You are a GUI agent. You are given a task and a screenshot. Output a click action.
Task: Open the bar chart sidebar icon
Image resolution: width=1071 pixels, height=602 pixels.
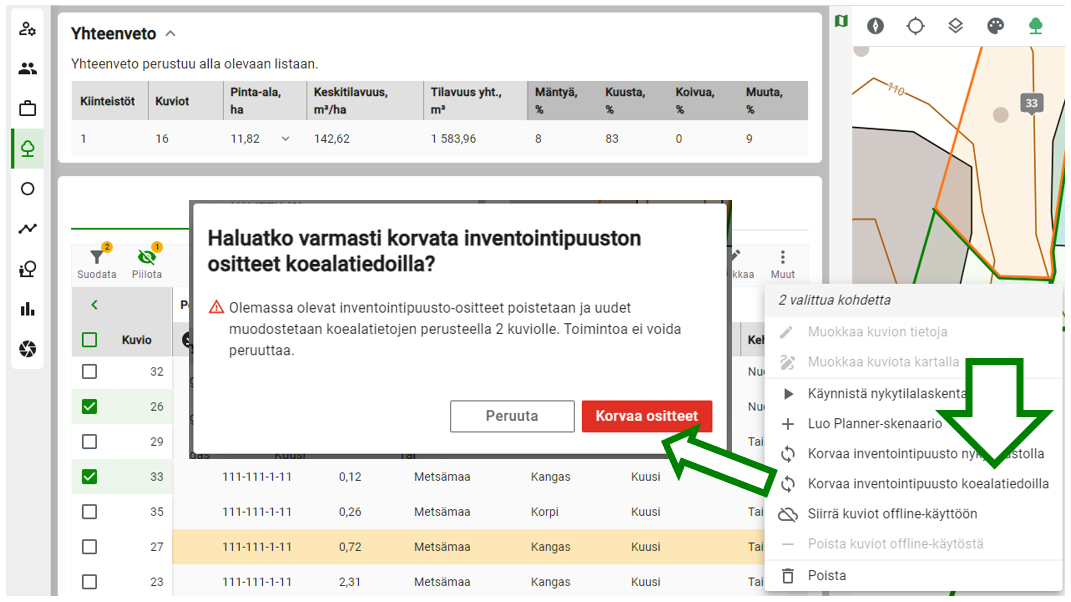click(27, 309)
